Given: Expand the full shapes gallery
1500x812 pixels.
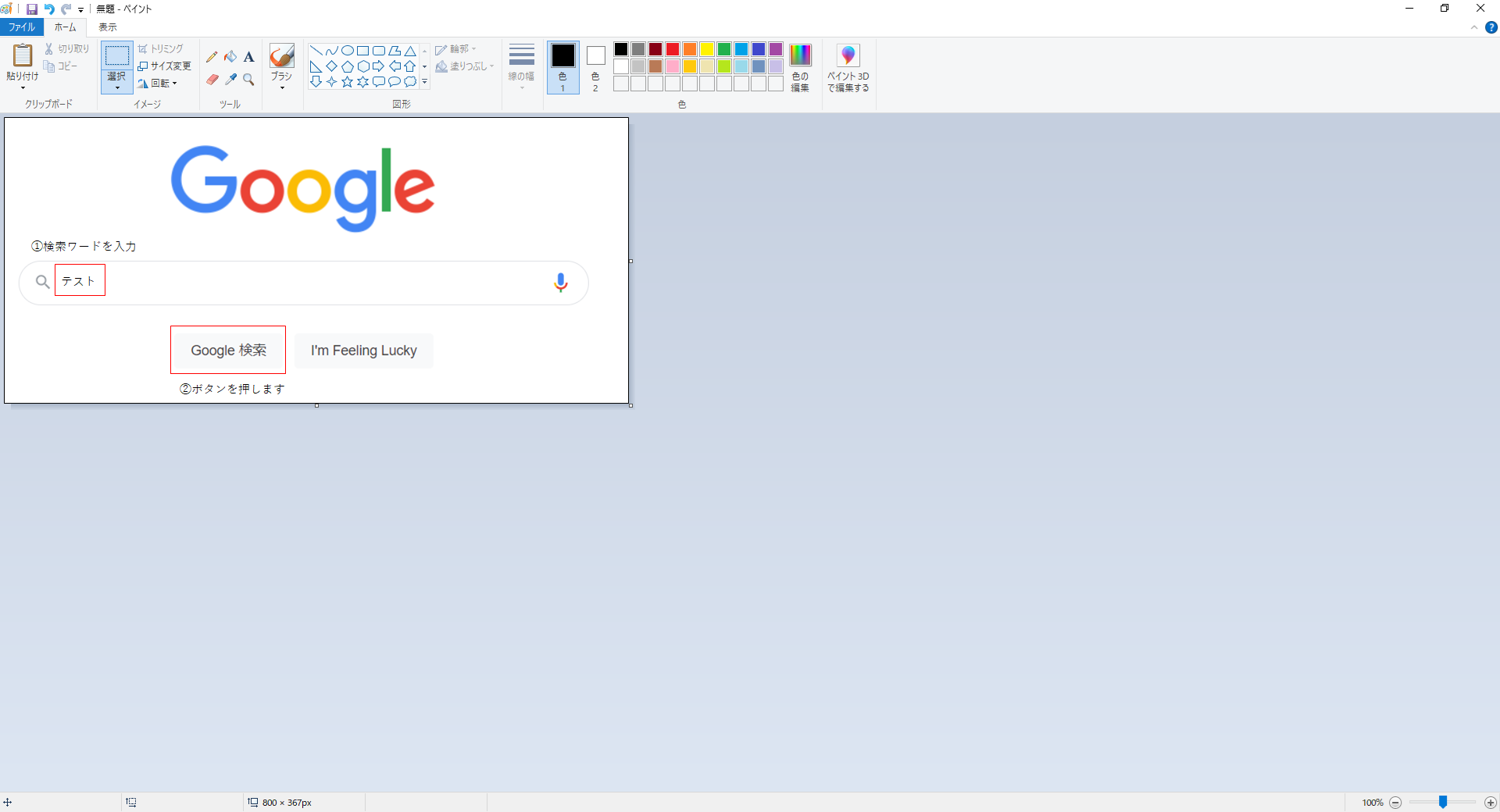Looking at the screenshot, I should (425, 82).
